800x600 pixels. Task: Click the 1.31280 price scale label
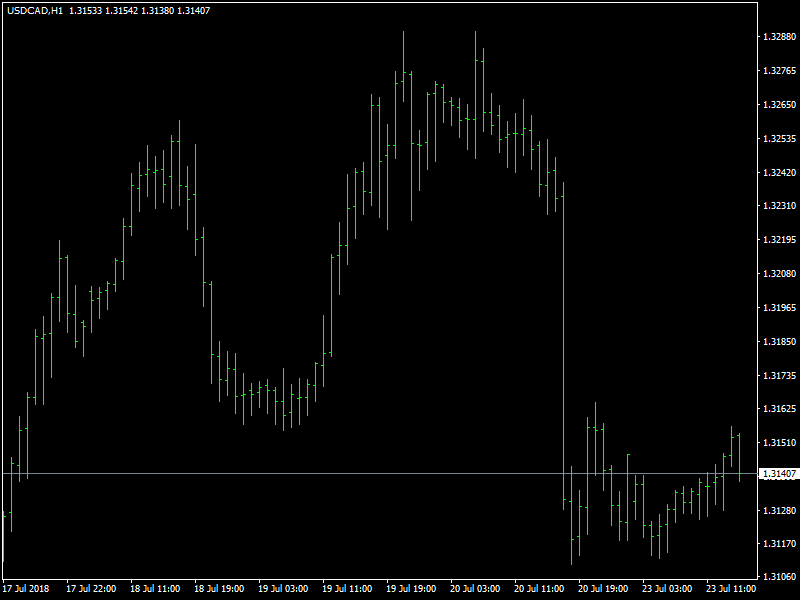[x=779, y=511]
